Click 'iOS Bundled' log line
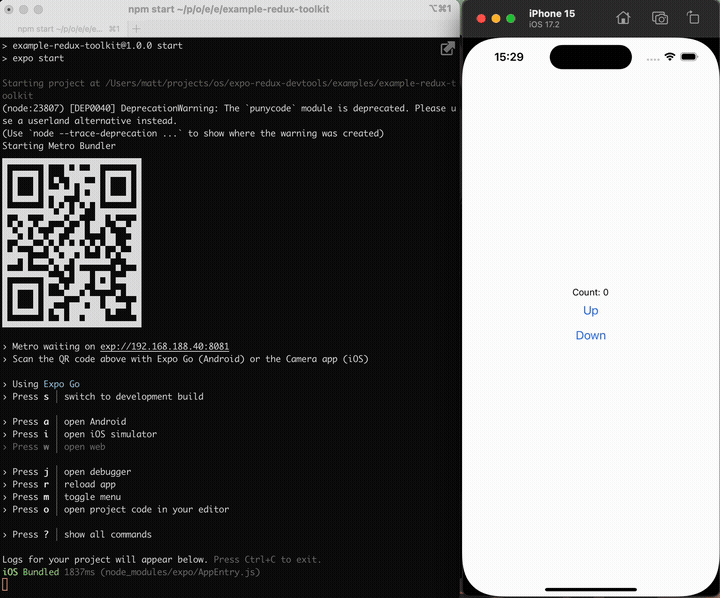The width and height of the screenshot is (720, 598). click(131, 572)
